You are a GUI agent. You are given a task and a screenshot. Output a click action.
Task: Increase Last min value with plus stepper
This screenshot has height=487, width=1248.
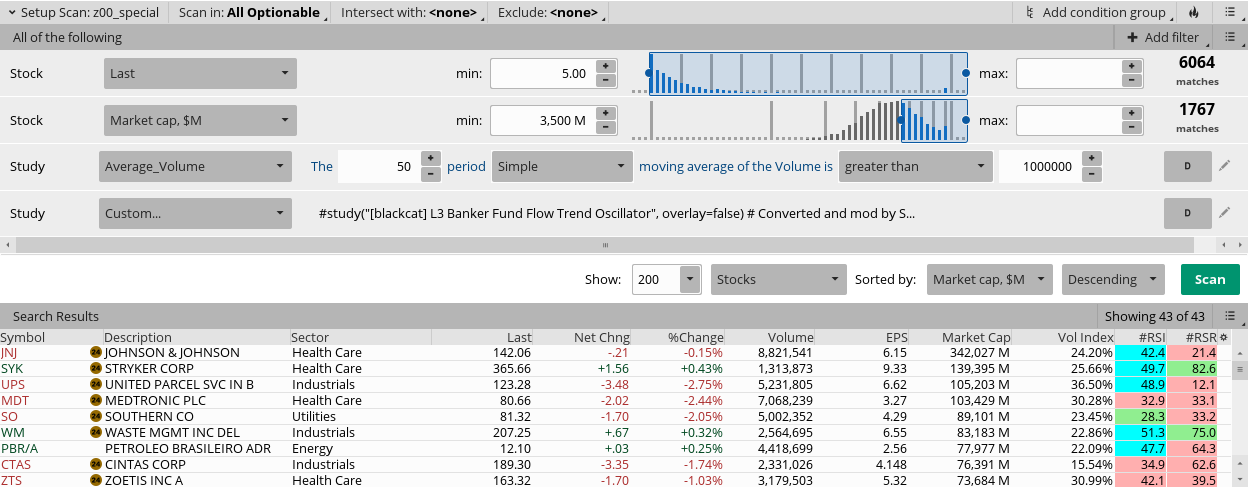pyautogui.click(x=605, y=66)
